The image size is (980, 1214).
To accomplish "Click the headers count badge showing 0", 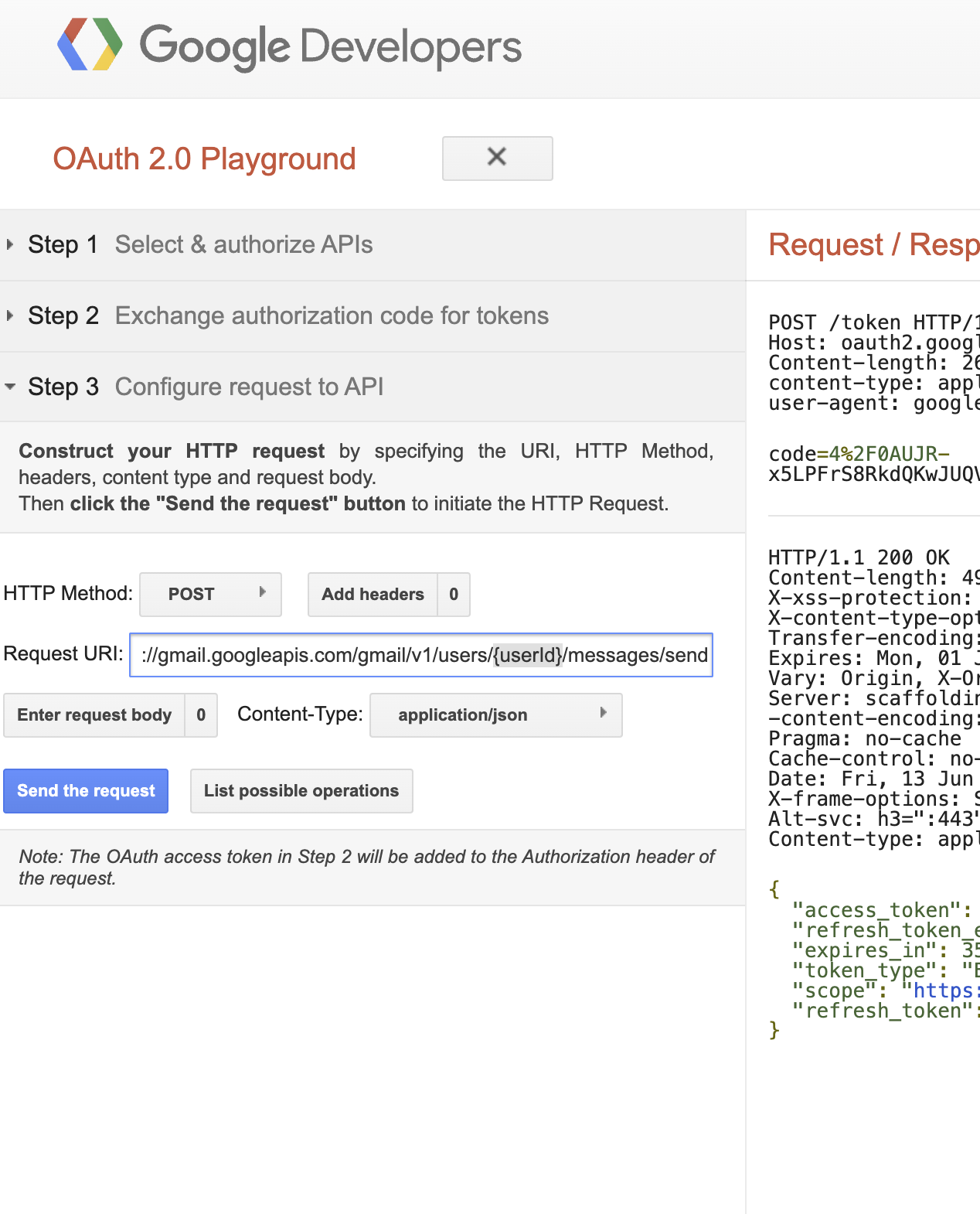I will coord(454,594).
